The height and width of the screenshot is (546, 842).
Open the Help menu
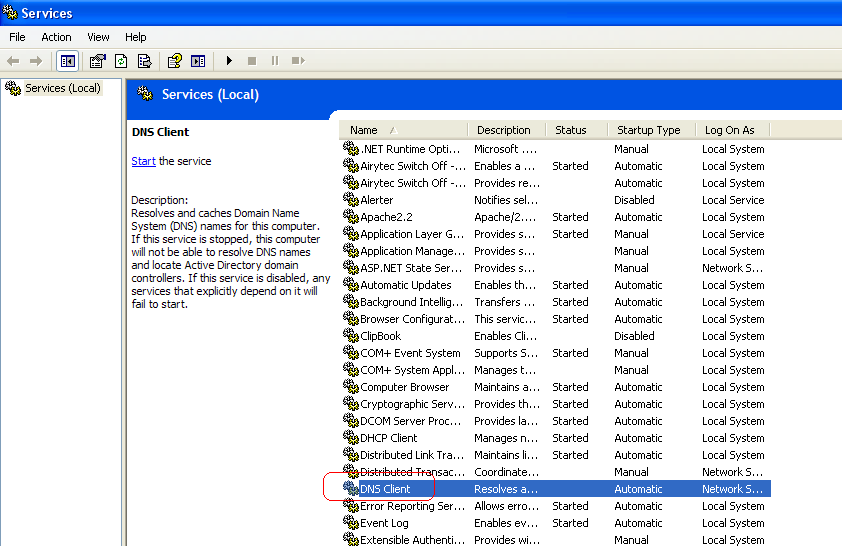pyautogui.click(x=135, y=37)
